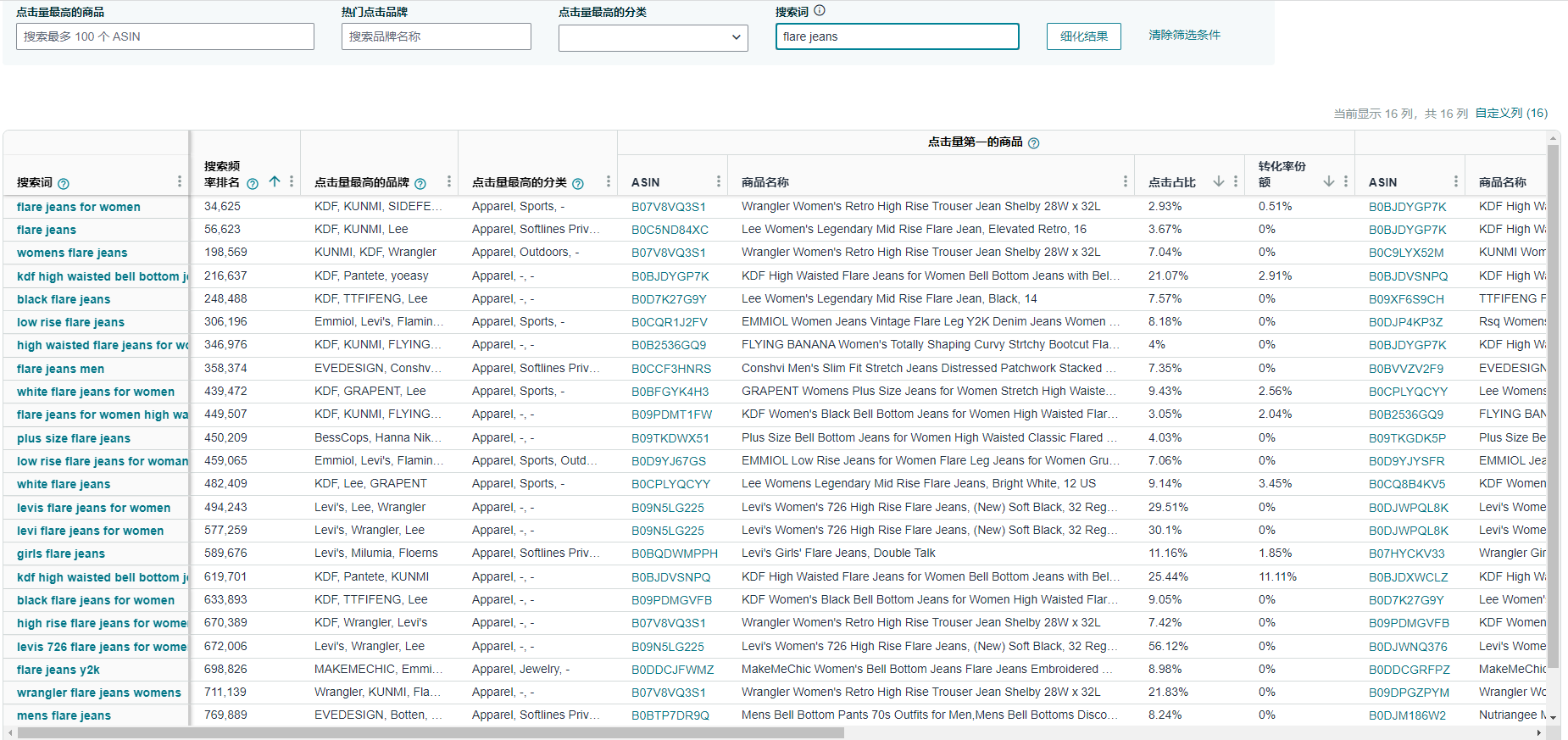This screenshot has height=740, width=1568.
Task: Select click share value 56.12%
Action: point(1168,646)
